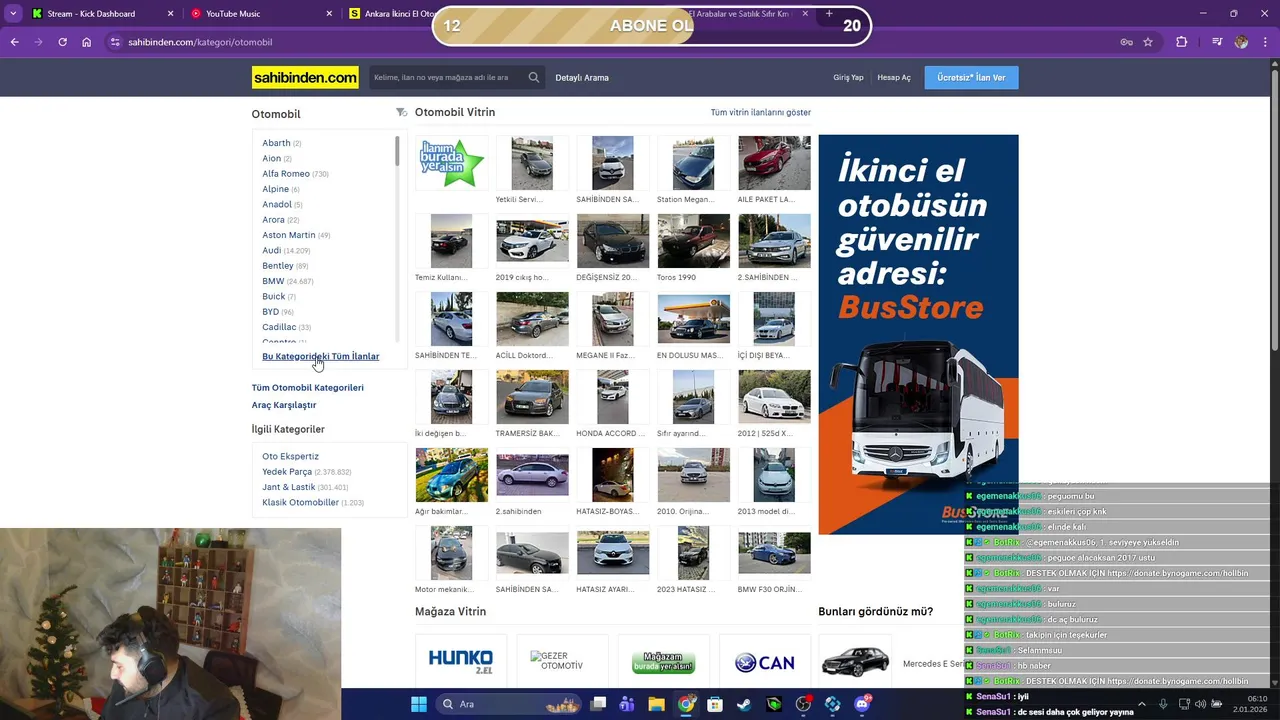Close the Stream - Kick Dashboard tab
The height and width of the screenshot is (720, 1280).
click(x=170, y=14)
